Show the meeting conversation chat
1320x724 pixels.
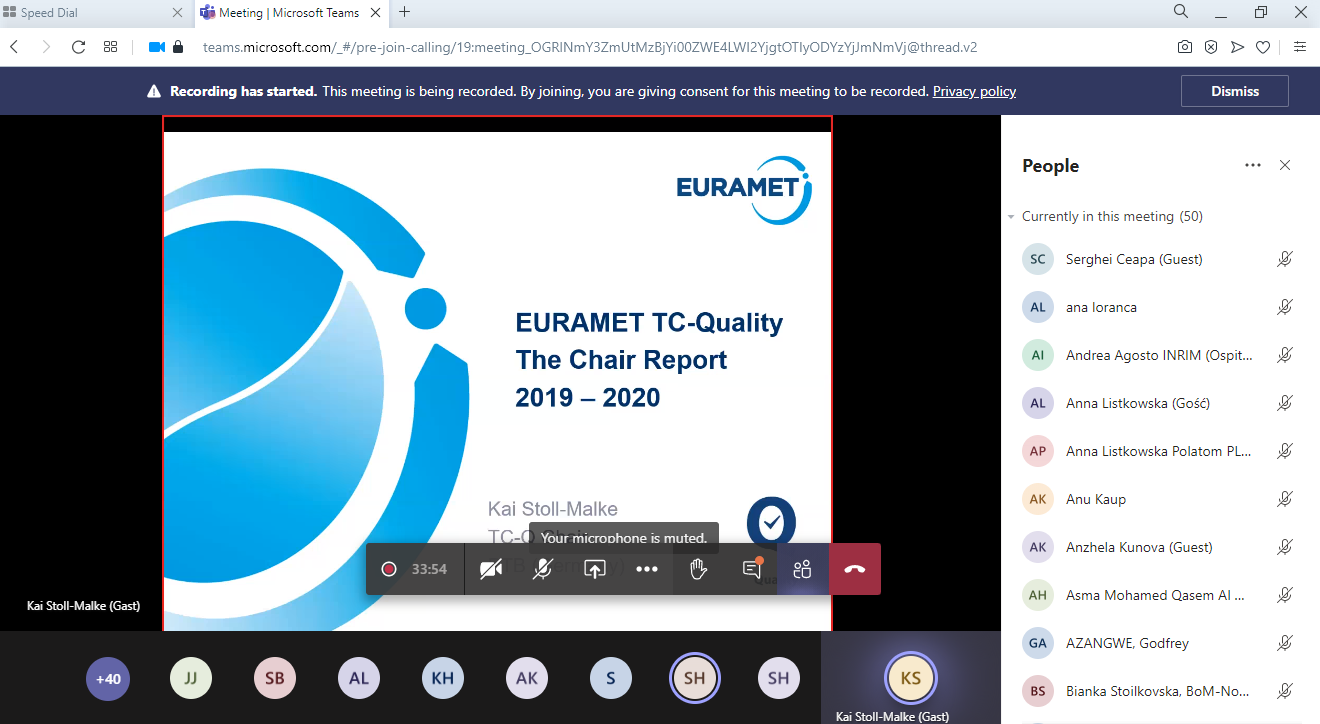[x=751, y=569]
